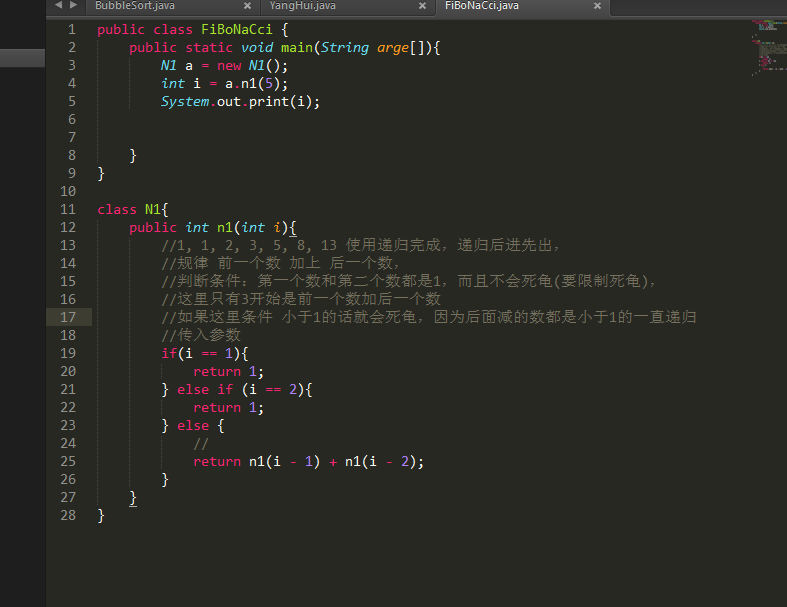The width and height of the screenshot is (787, 607).
Task: Click line number 1 in the gutter
Action: [72, 30]
